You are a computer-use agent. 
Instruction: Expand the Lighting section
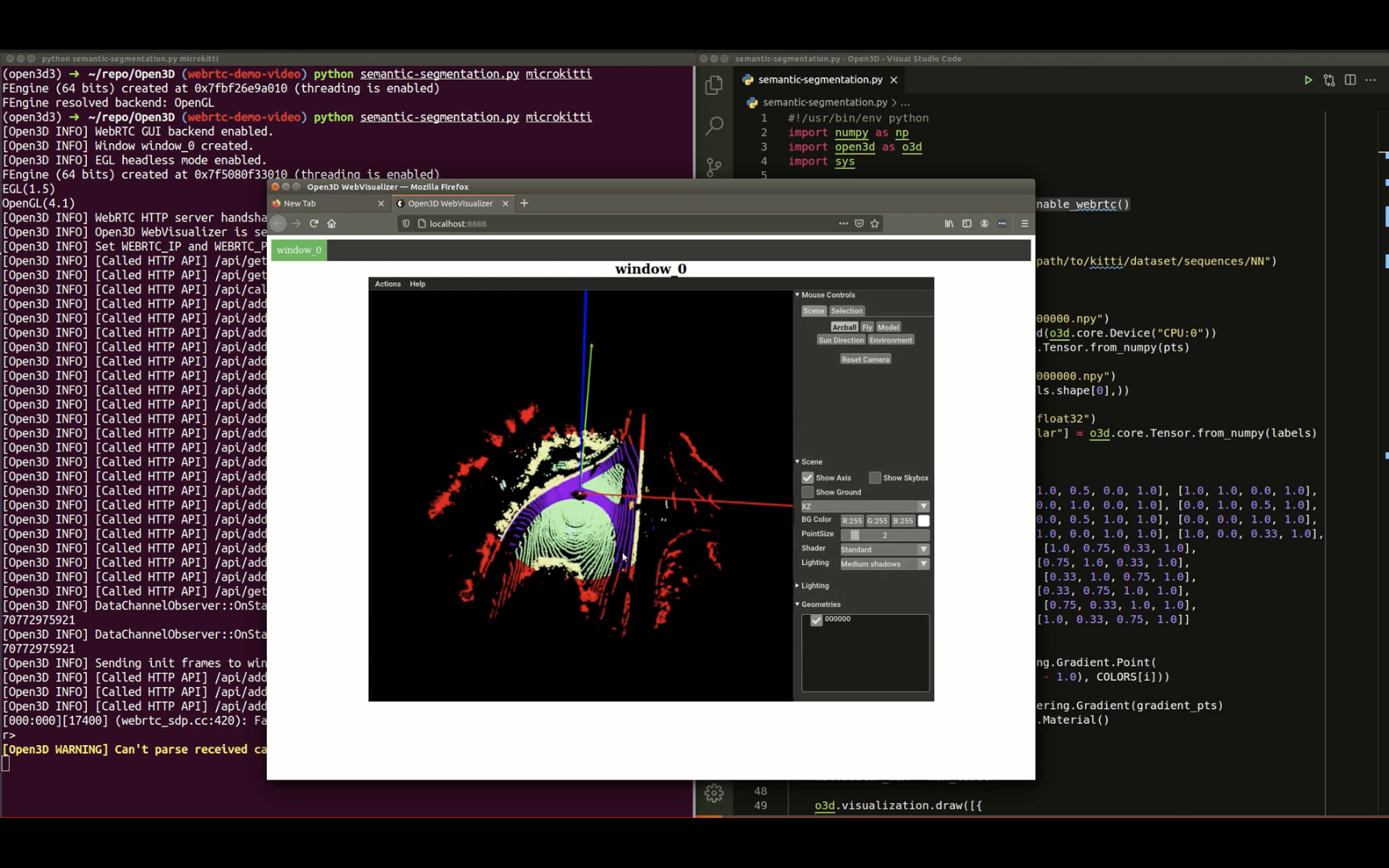tap(797, 586)
